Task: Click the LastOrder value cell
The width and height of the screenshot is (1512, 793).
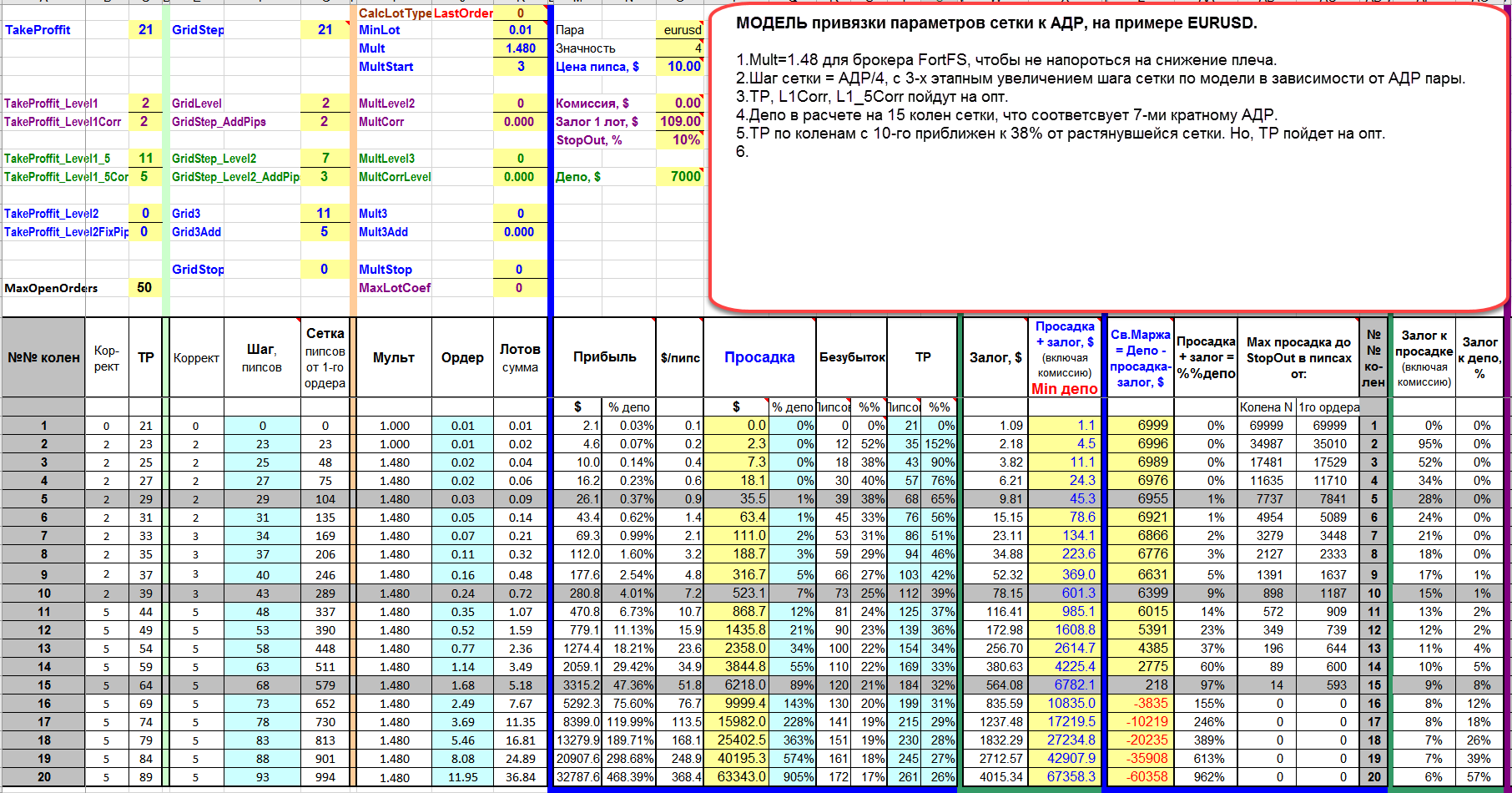Action: click(x=521, y=13)
